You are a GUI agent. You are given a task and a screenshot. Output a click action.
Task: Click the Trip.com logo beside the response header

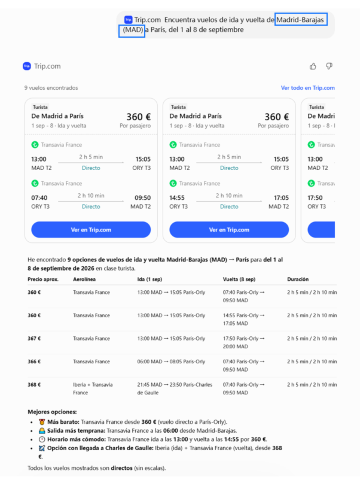pyautogui.click(x=27, y=66)
